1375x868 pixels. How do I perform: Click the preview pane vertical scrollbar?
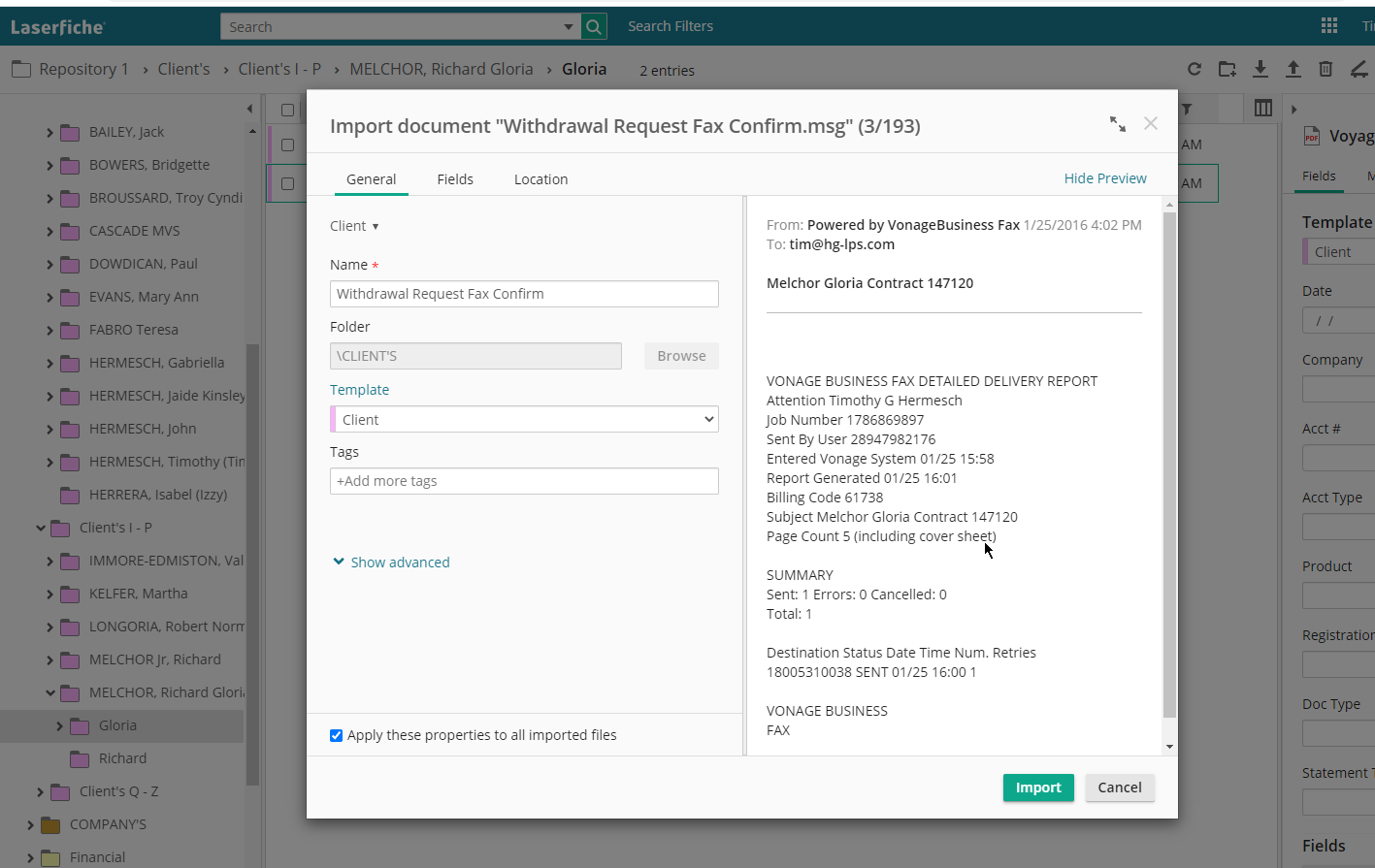coord(1169,466)
